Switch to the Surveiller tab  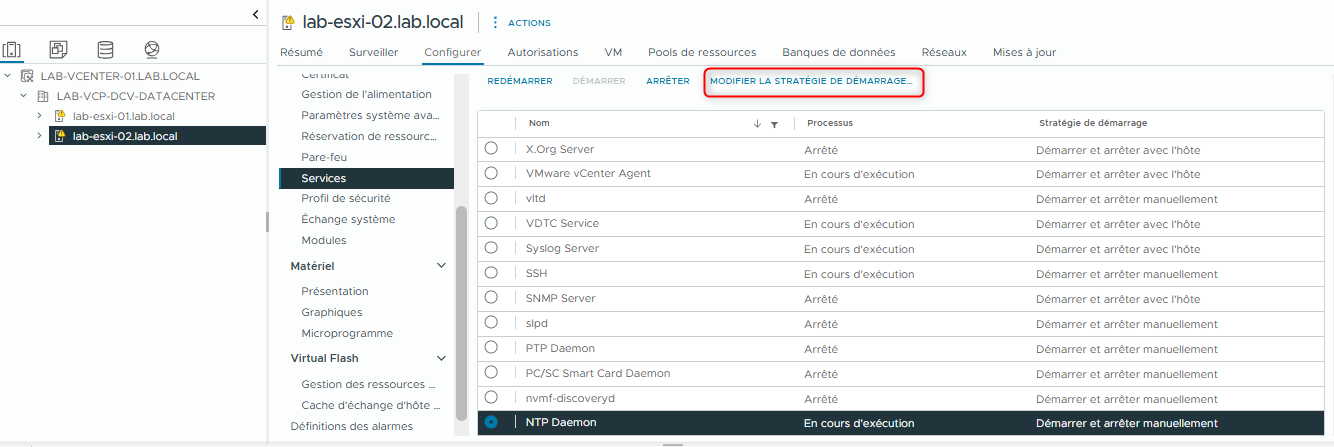[374, 52]
